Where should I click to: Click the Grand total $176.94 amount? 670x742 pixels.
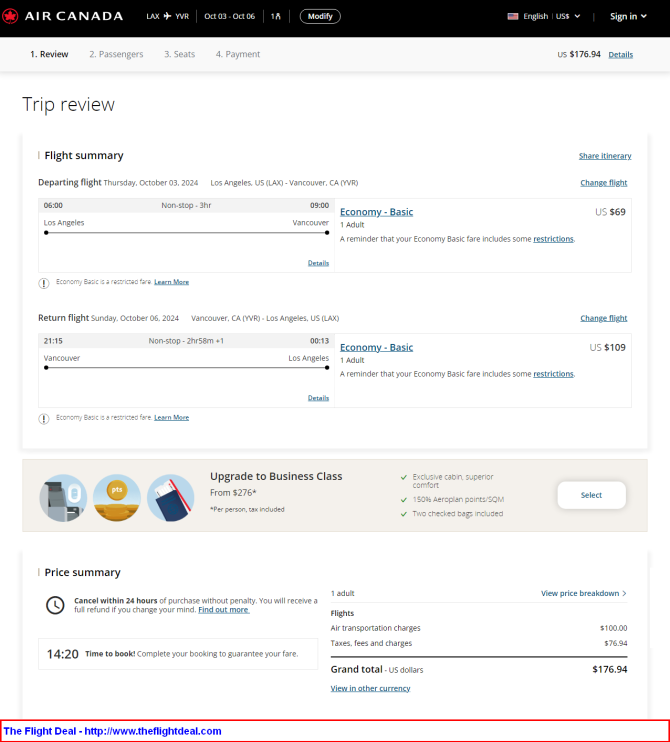click(x=609, y=669)
